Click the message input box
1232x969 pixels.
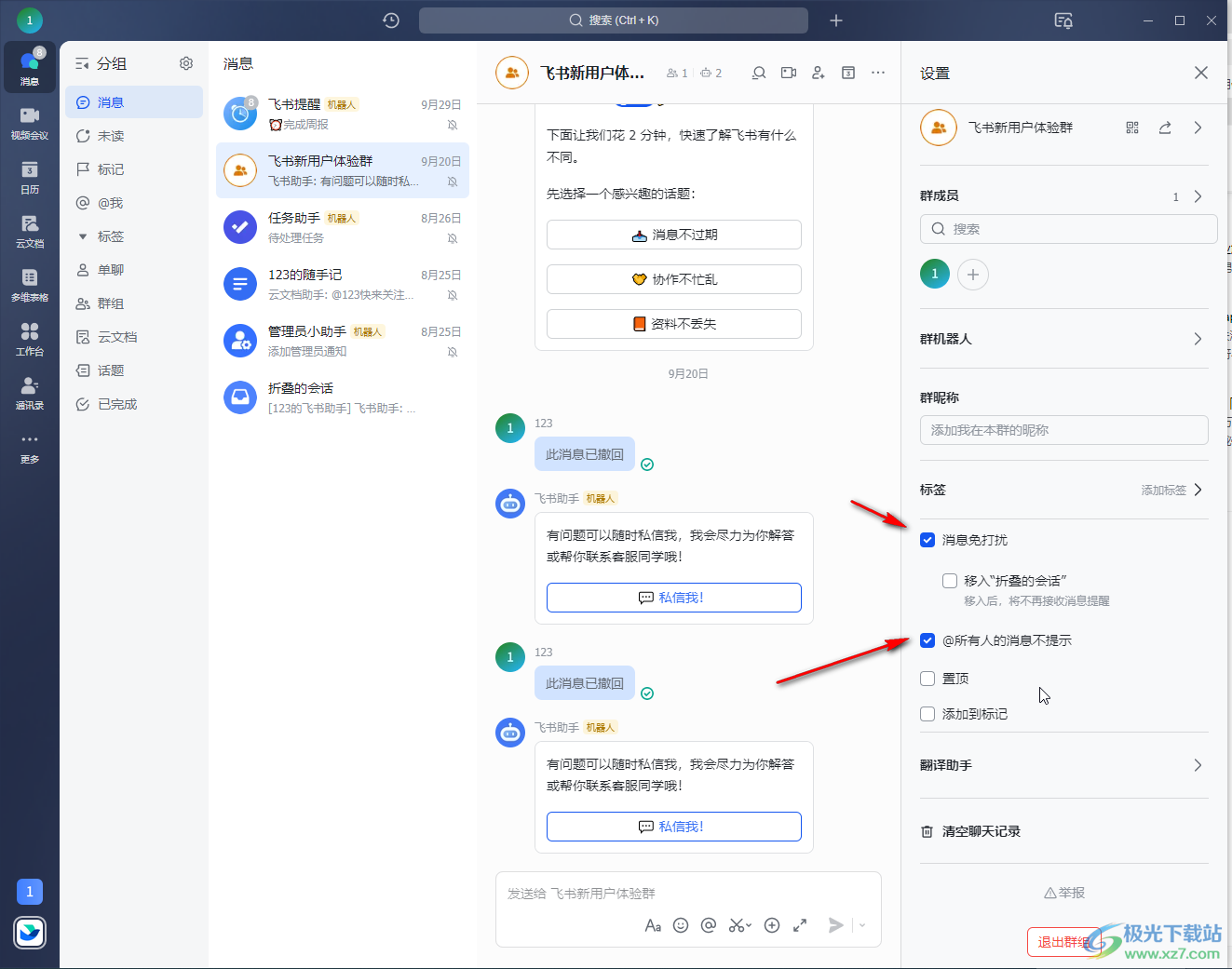click(x=688, y=894)
